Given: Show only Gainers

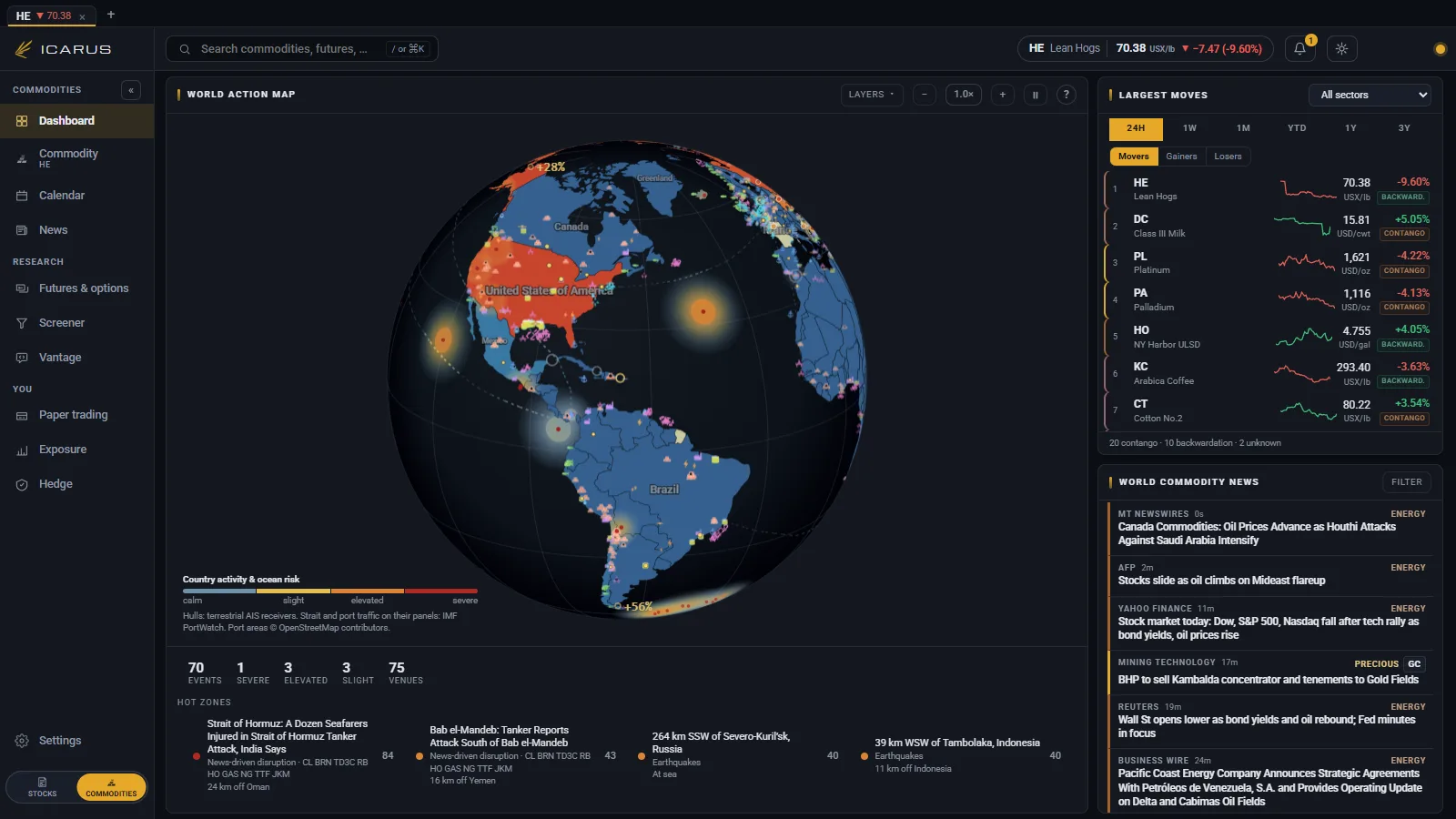Looking at the screenshot, I should click(1181, 157).
